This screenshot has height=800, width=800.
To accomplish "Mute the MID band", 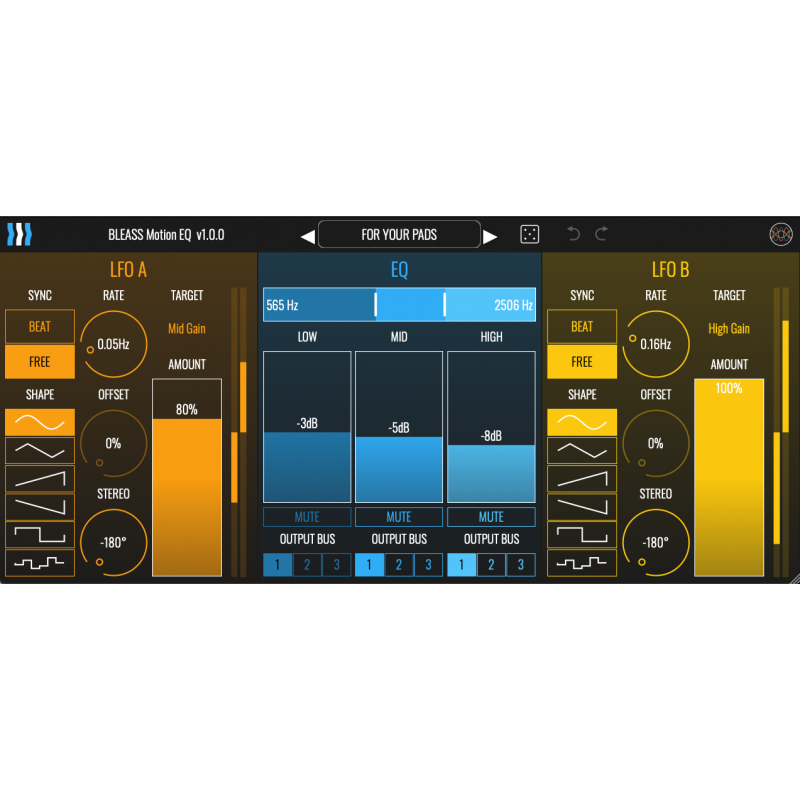I will click(x=398, y=516).
